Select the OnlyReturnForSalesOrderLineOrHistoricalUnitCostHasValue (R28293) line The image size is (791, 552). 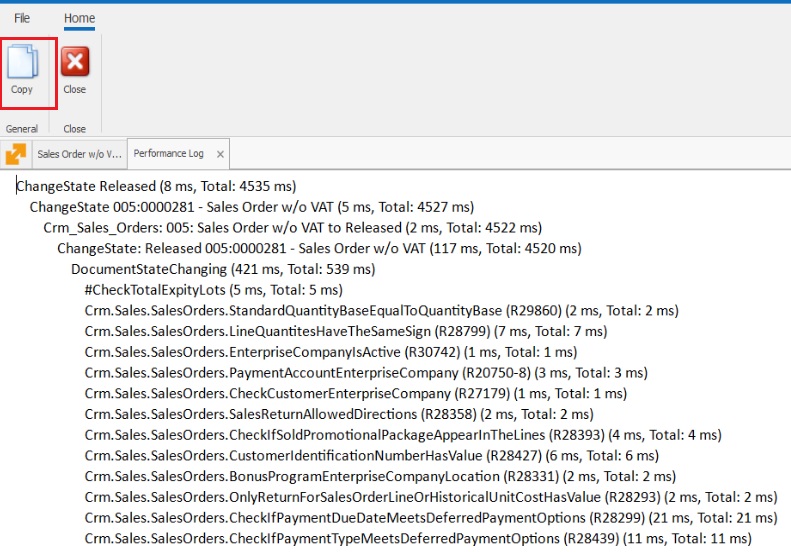[431, 496]
